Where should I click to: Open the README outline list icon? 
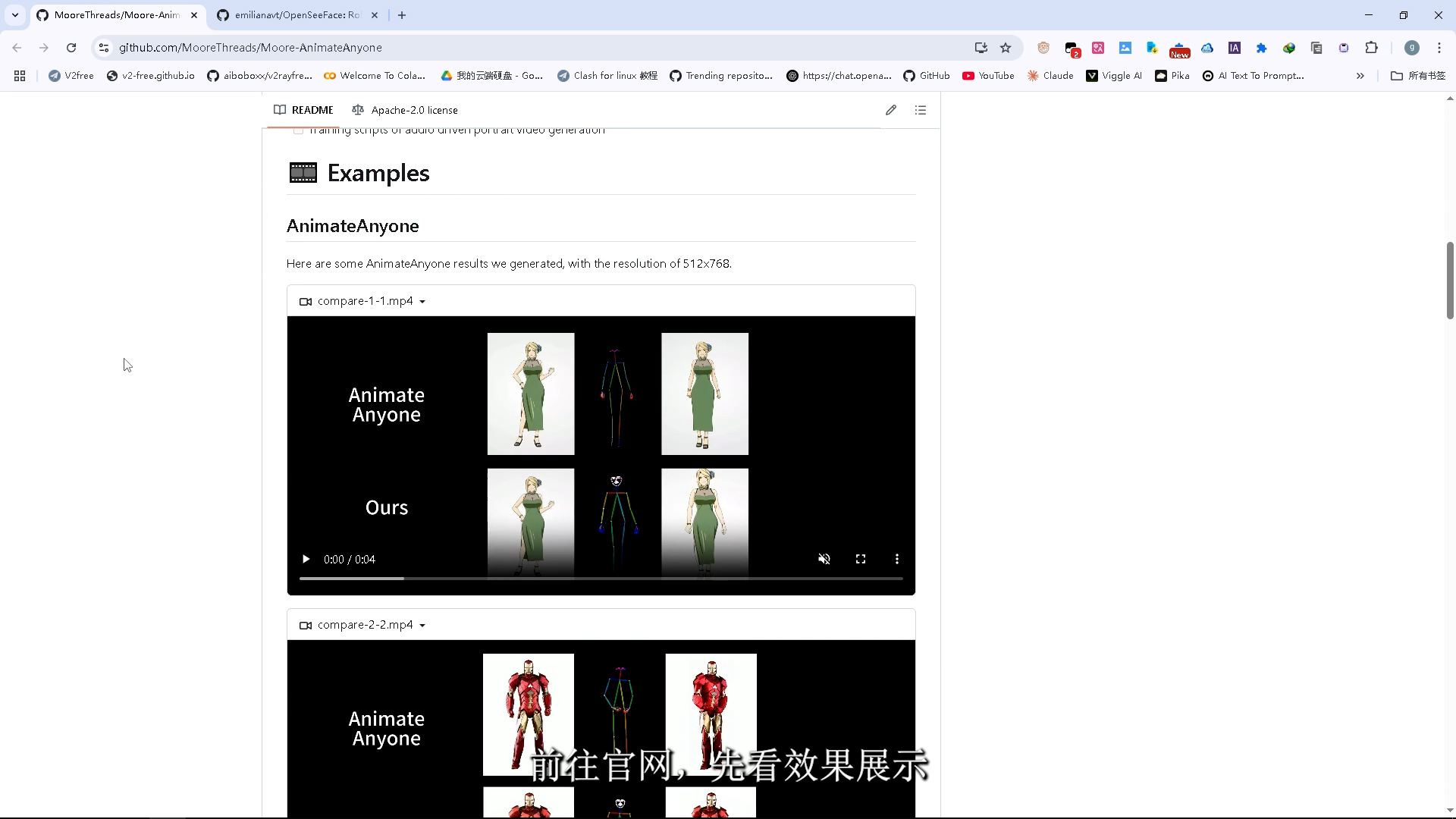click(921, 110)
